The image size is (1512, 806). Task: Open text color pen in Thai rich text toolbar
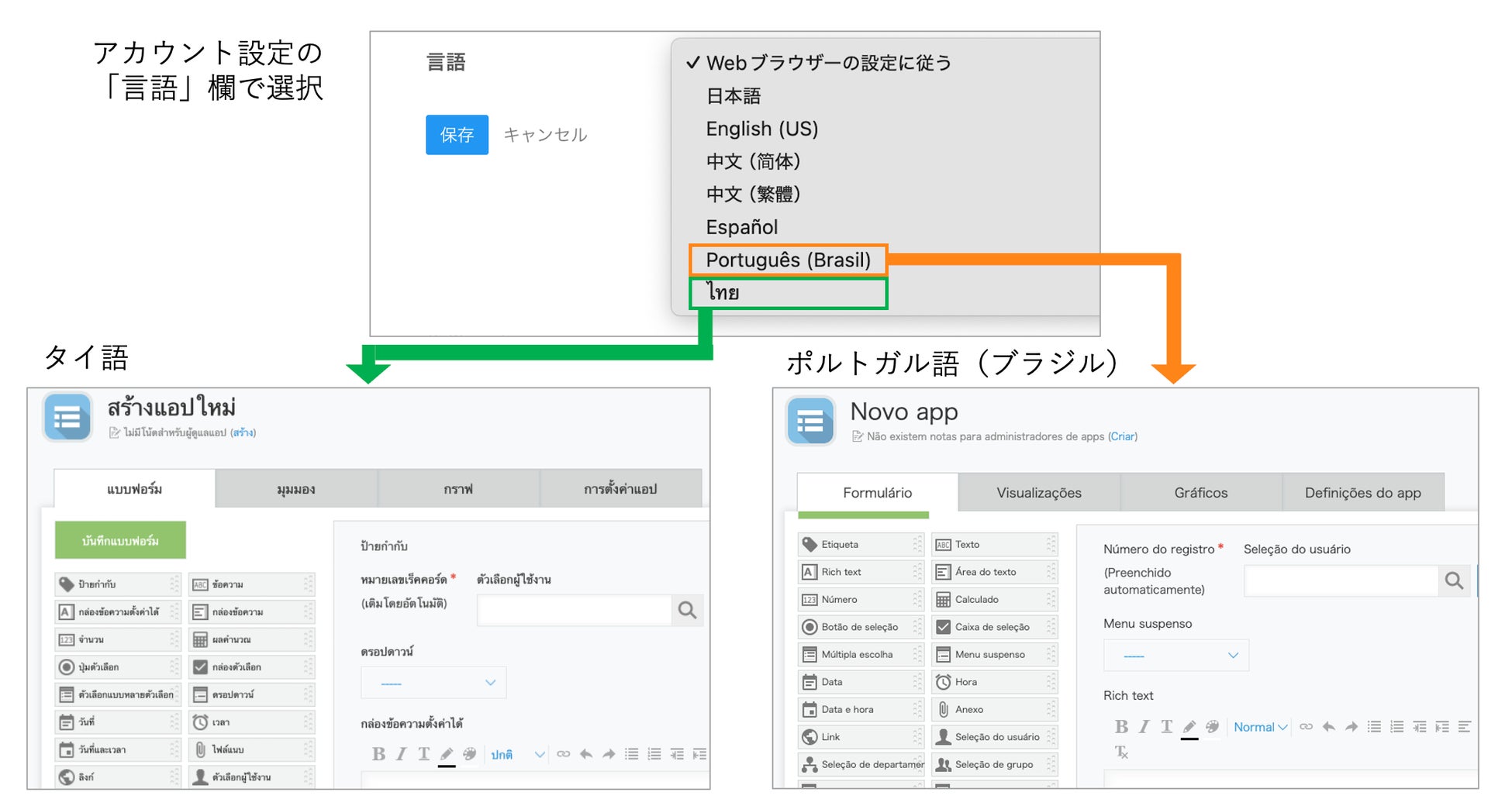click(447, 756)
